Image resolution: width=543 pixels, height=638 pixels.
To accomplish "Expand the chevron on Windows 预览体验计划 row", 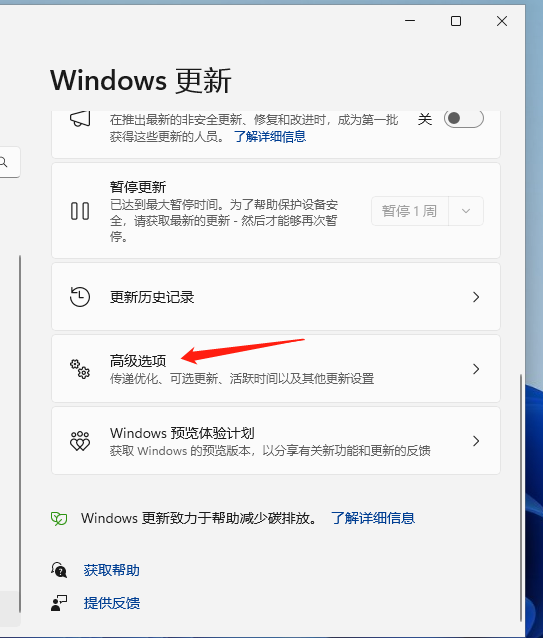I will coord(476,441).
